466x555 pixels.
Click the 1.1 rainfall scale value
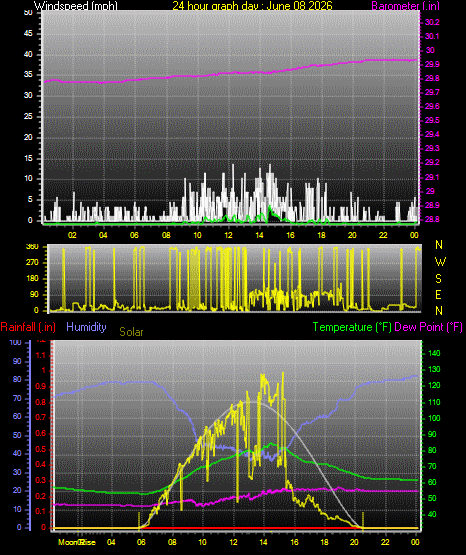tap(41, 355)
